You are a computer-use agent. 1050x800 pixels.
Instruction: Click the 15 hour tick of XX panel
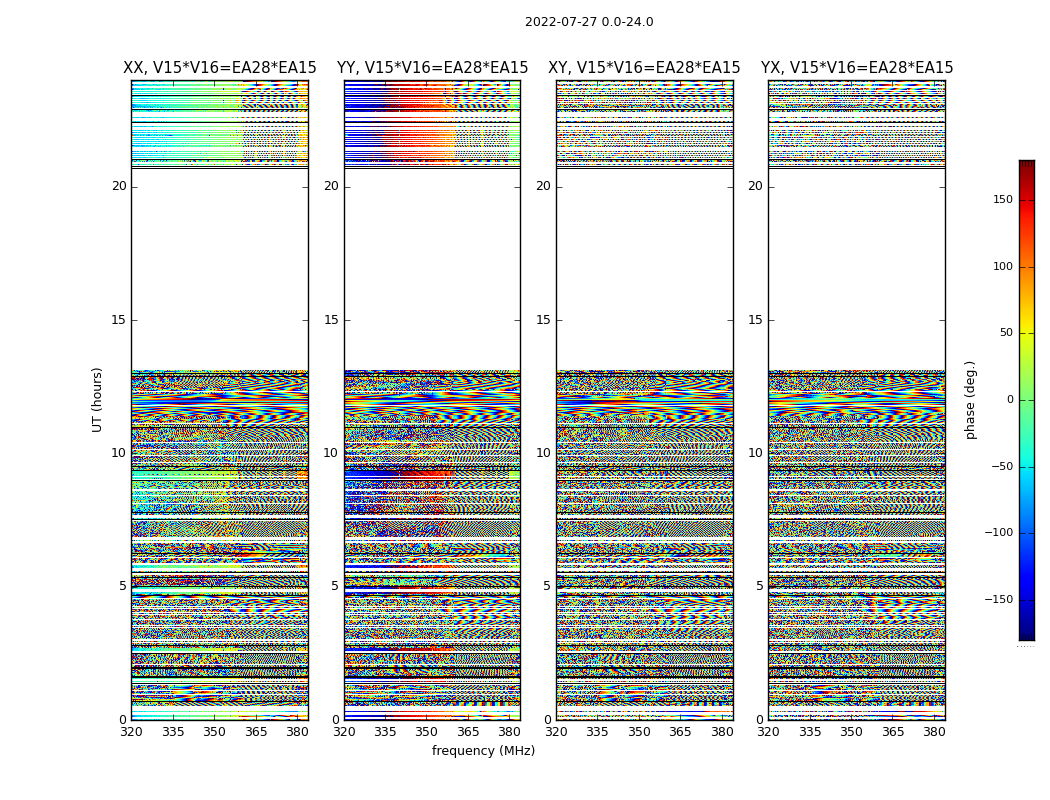pos(119,320)
